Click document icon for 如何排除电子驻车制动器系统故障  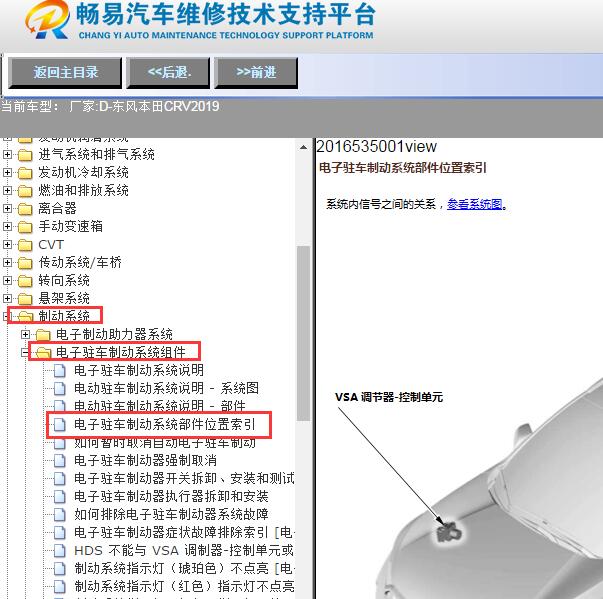click(60, 514)
